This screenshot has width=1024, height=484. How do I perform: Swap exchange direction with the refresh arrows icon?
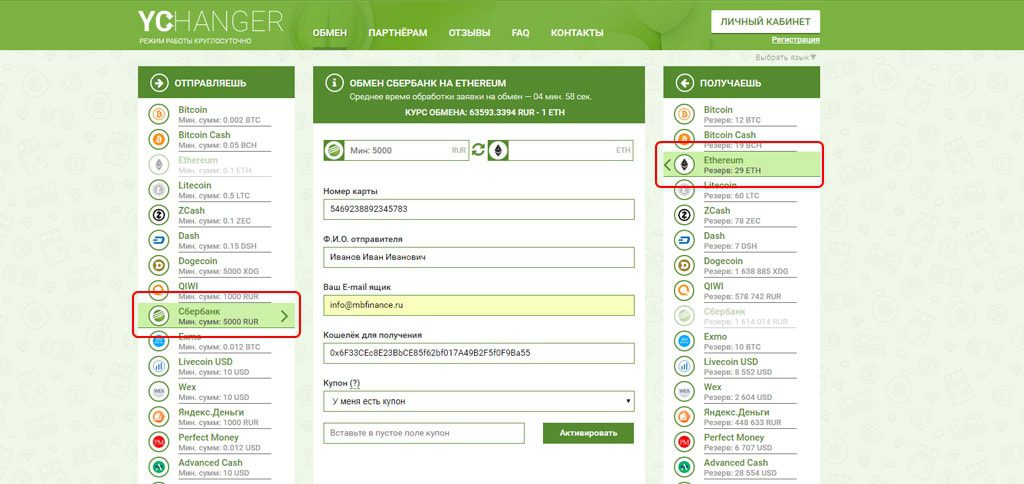[x=478, y=150]
